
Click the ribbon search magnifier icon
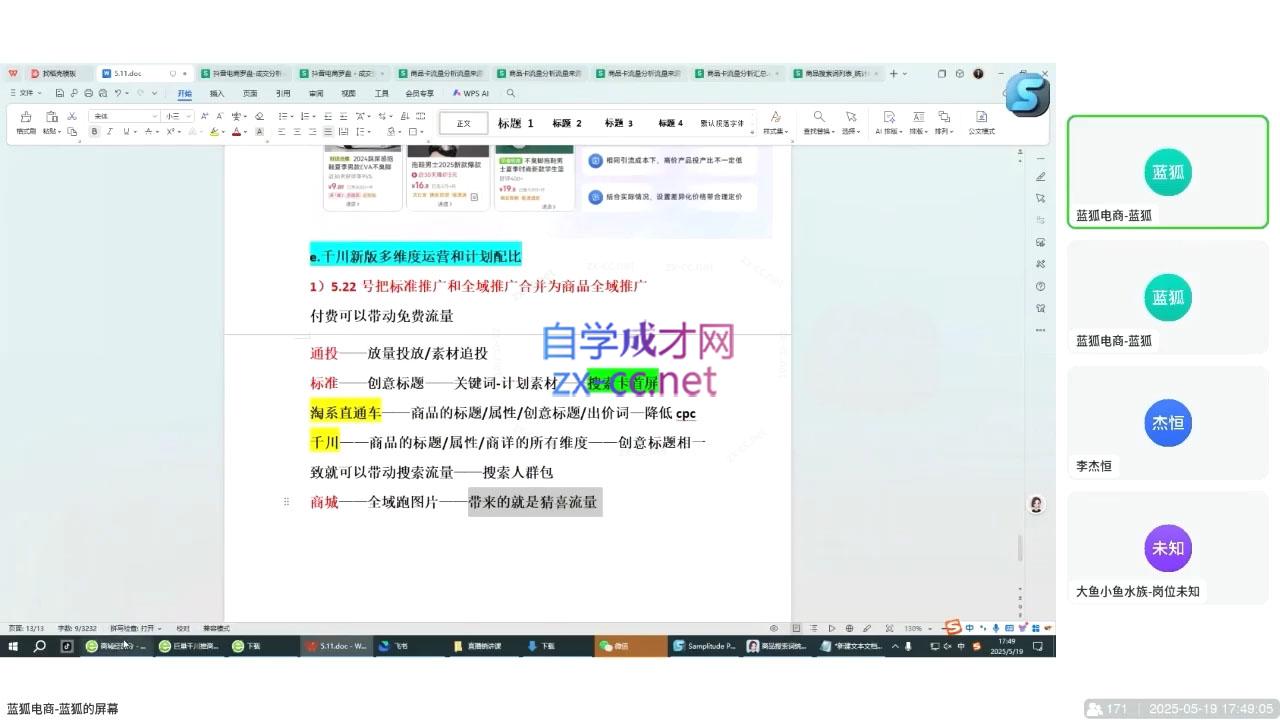pyautogui.click(x=511, y=93)
